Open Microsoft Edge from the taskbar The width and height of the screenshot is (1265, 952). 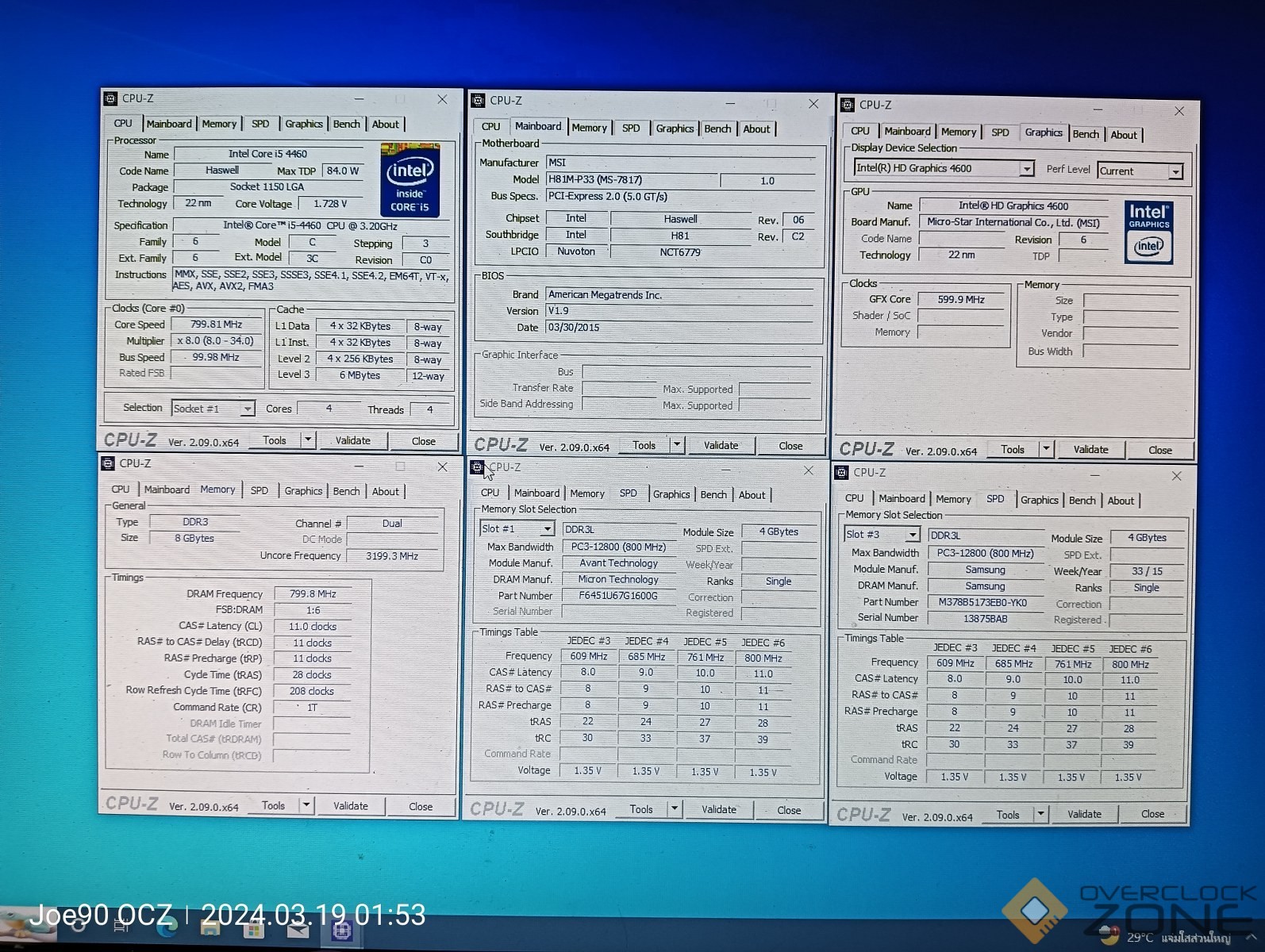[x=167, y=927]
